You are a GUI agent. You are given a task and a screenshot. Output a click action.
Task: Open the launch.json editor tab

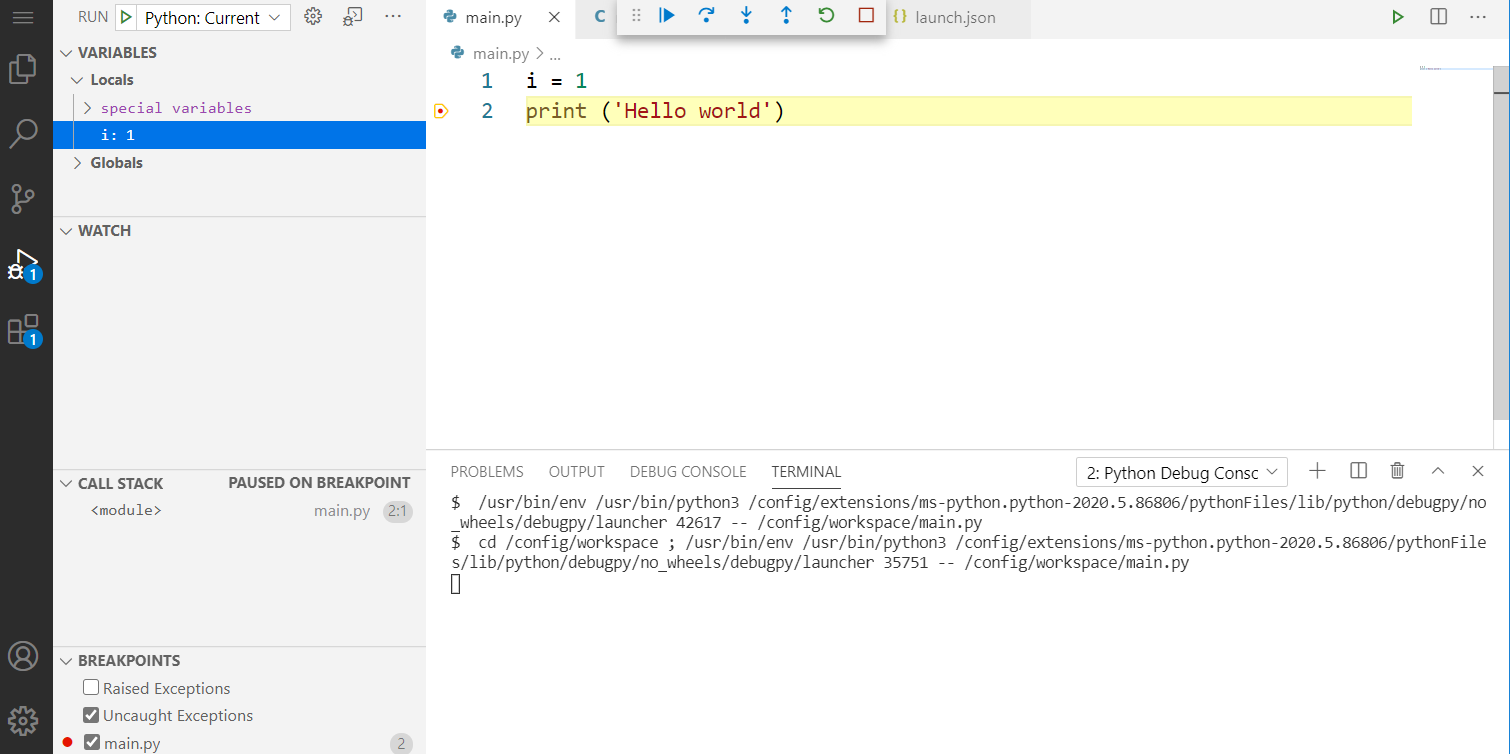(955, 17)
